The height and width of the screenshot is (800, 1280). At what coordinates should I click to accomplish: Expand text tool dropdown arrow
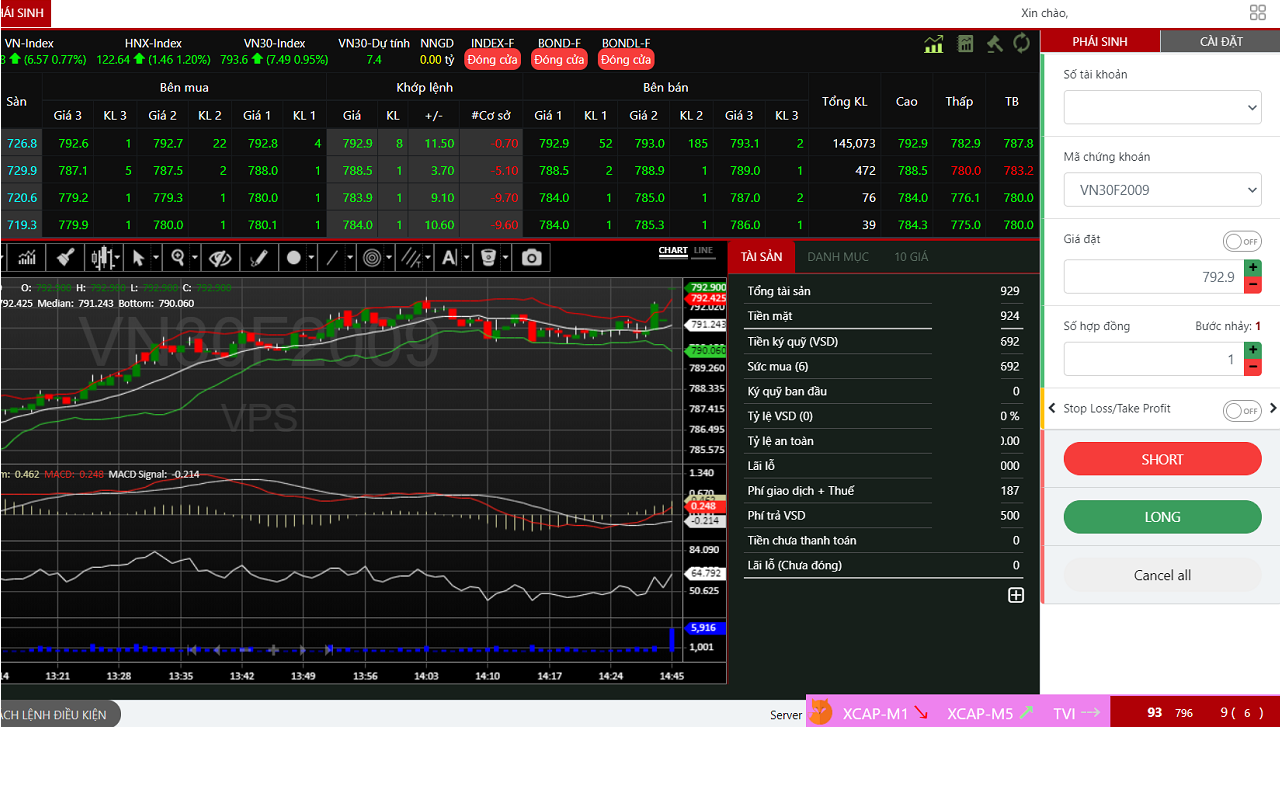point(467,258)
